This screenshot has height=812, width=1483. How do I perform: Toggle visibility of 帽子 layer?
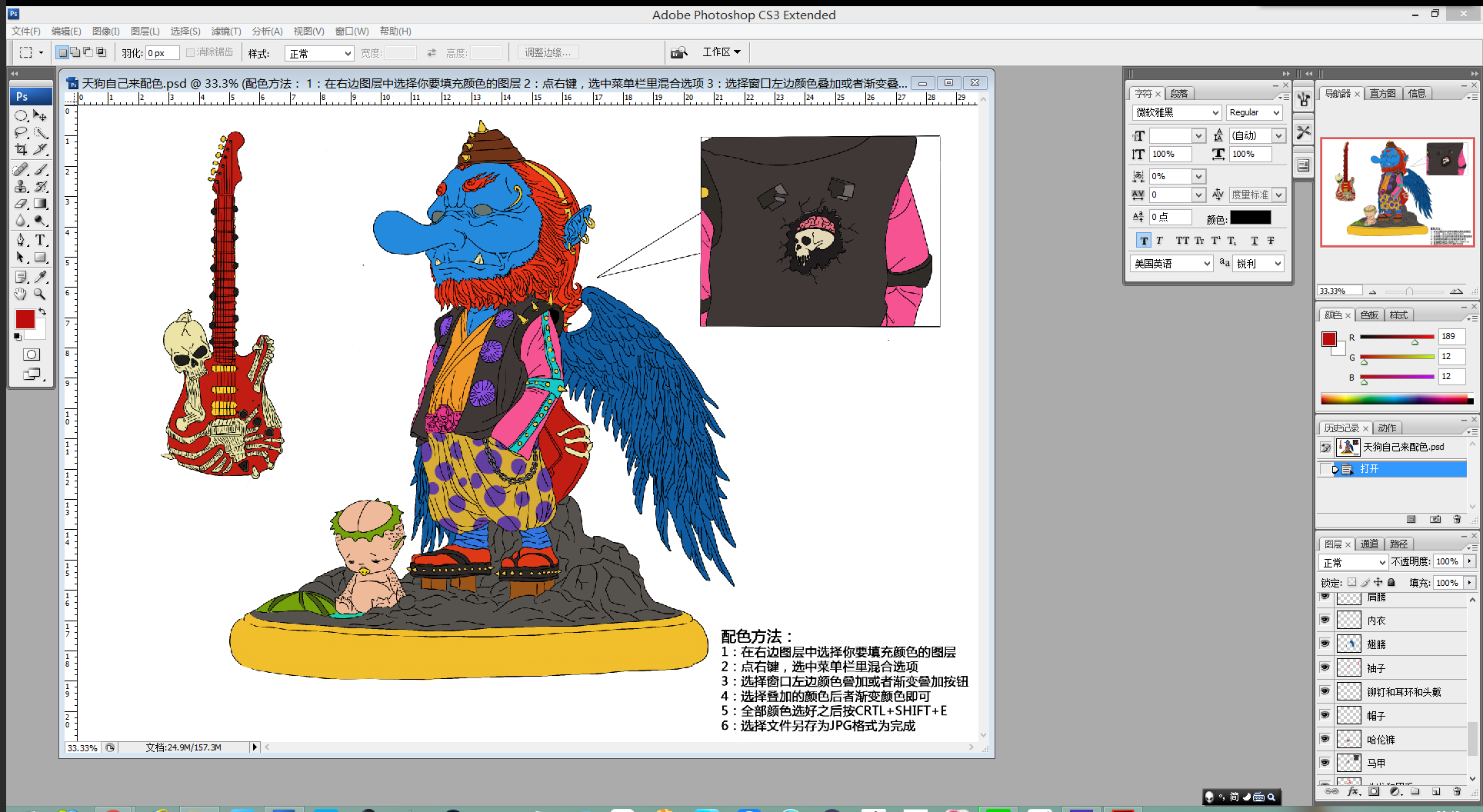point(1325,715)
